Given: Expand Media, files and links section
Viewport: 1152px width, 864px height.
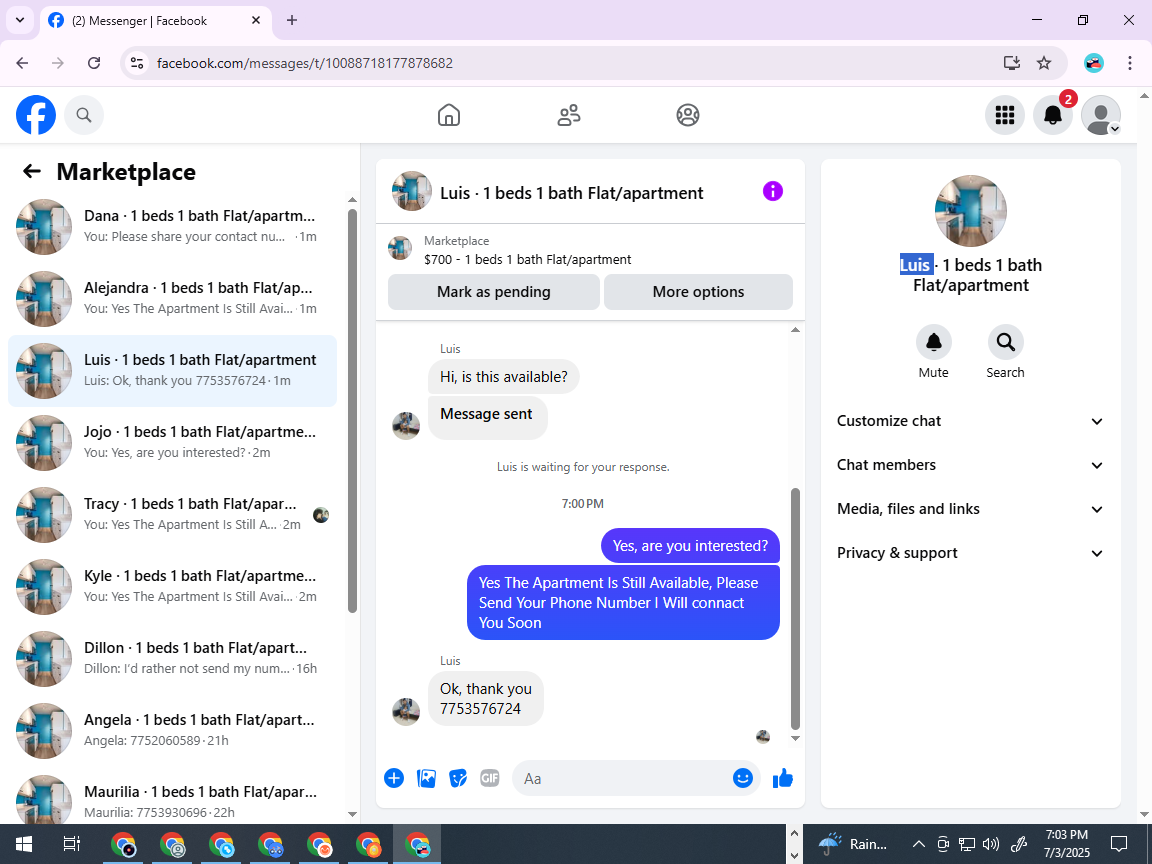Looking at the screenshot, I should (x=971, y=509).
